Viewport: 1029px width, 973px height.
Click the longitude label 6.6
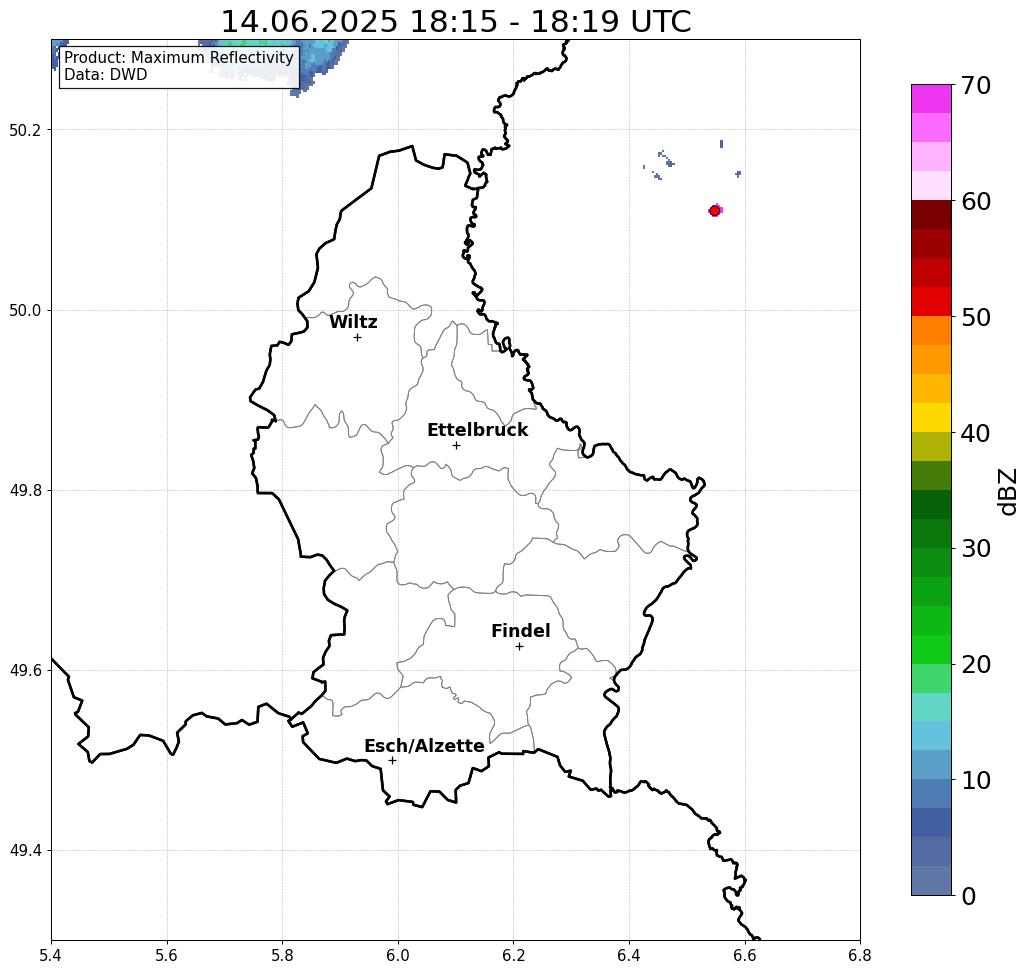[x=745, y=955]
